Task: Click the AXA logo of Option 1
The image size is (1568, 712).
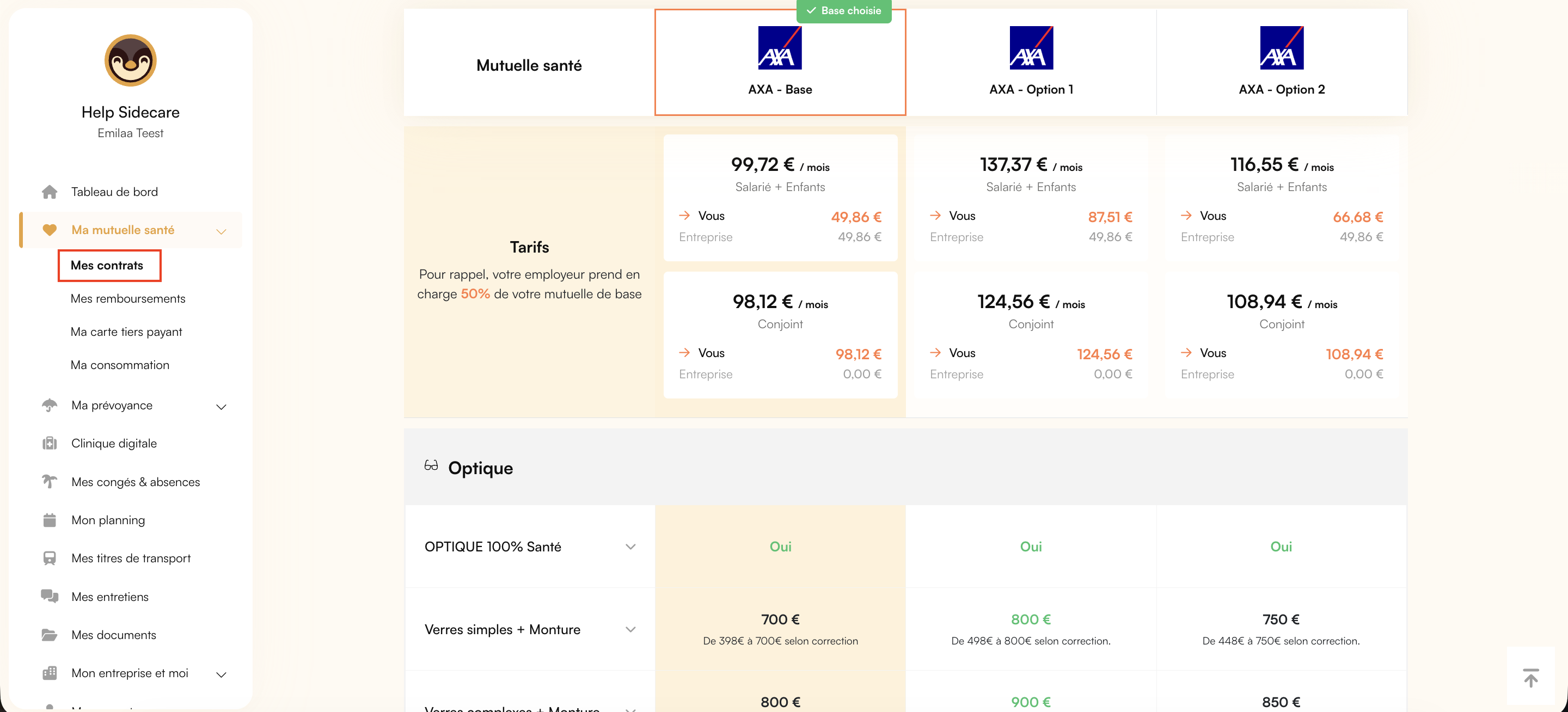Action: point(1031,48)
